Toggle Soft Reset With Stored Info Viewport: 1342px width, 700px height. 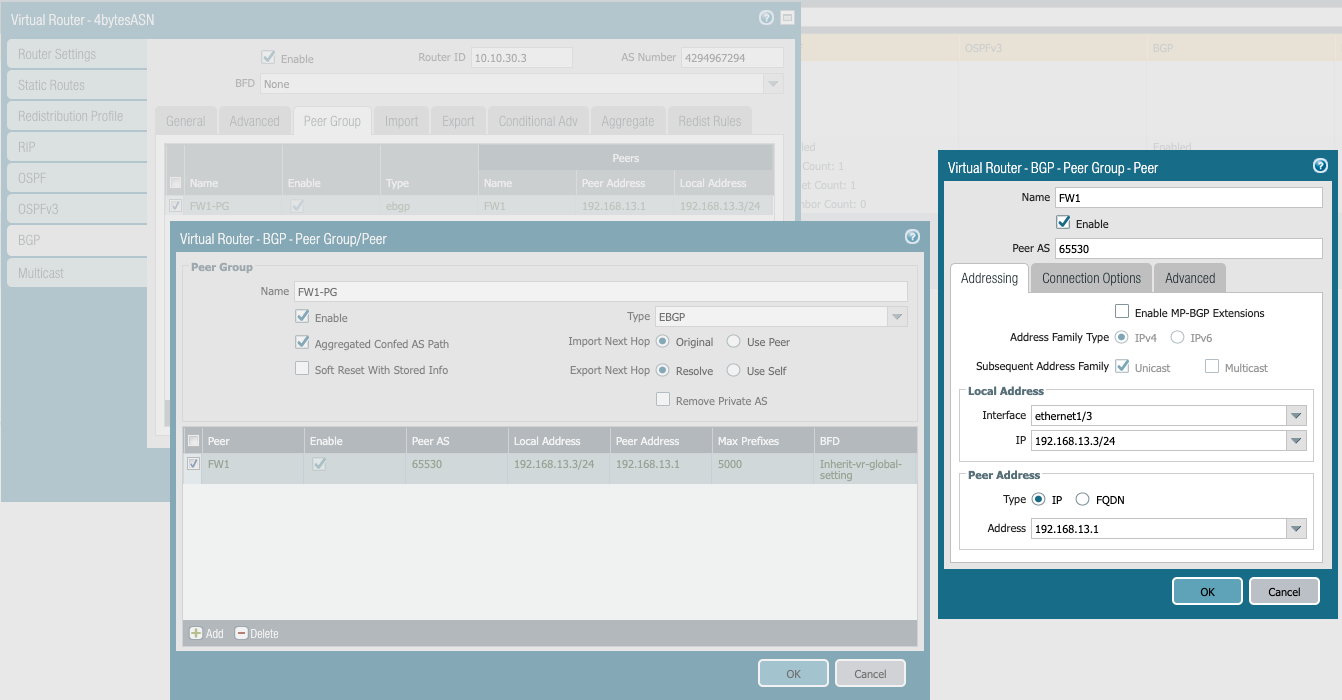pos(302,369)
